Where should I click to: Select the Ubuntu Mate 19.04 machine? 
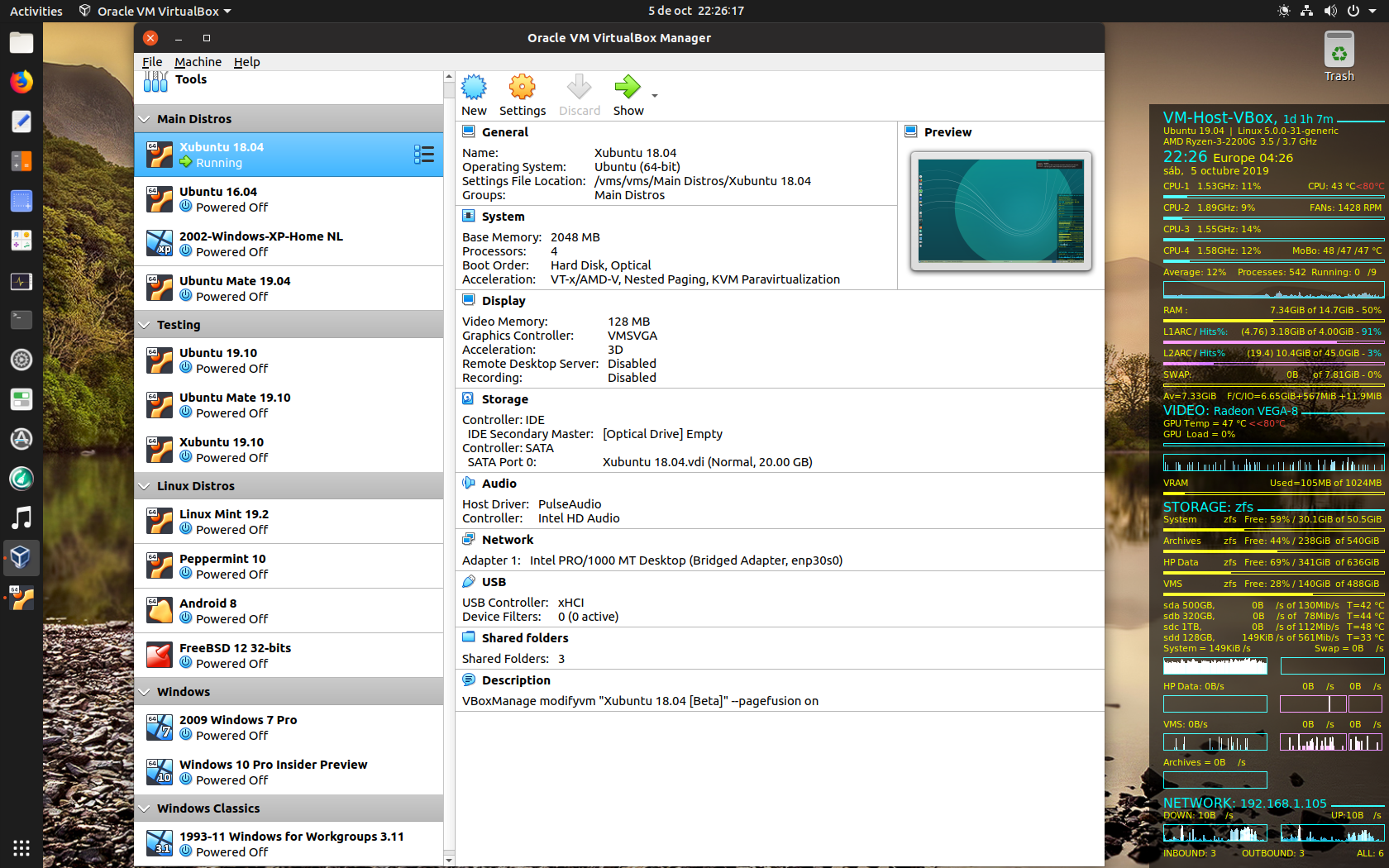pyautogui.click(x=289, y=289)
